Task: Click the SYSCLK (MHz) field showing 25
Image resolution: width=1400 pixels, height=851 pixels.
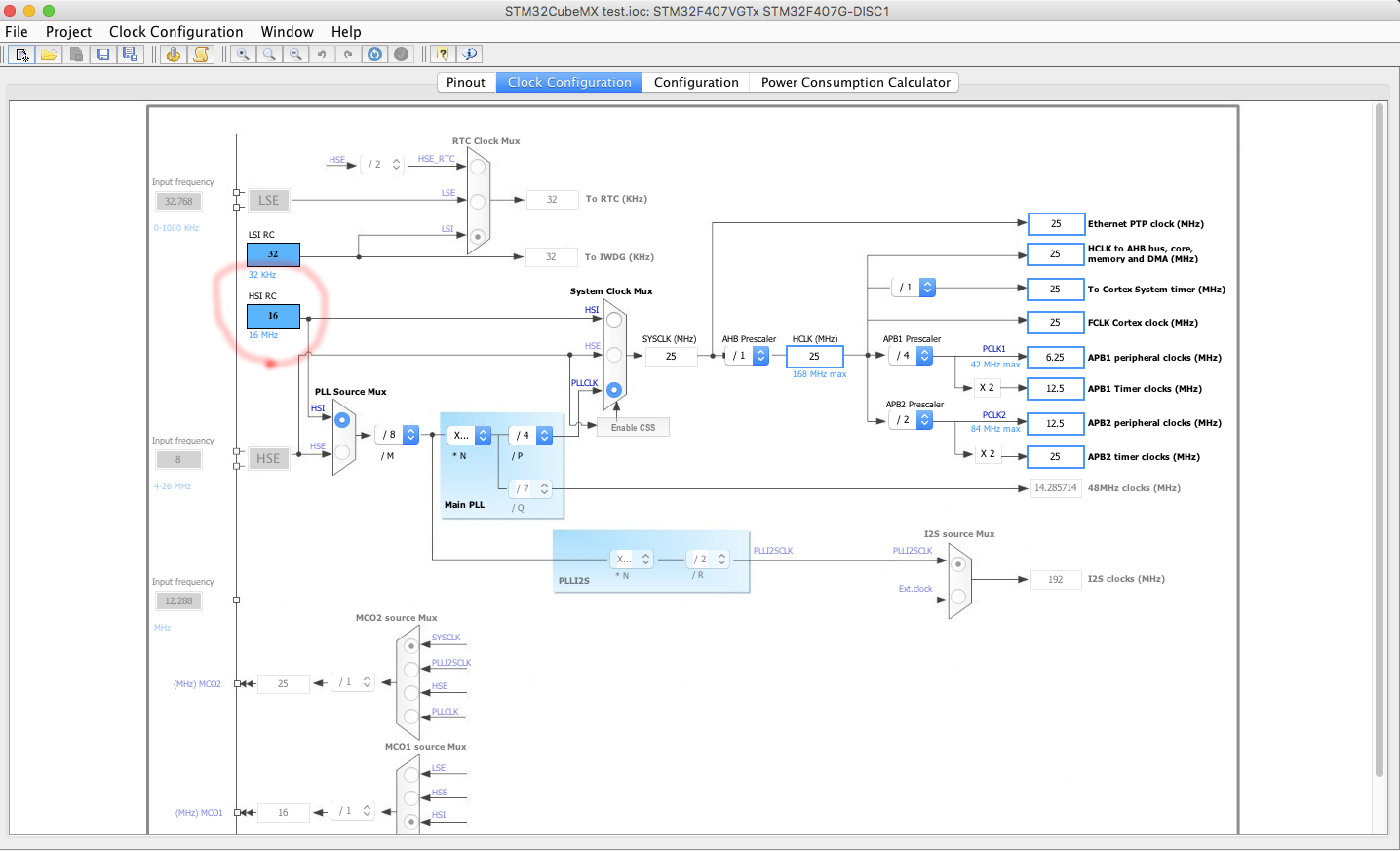Action: (671, 357)
